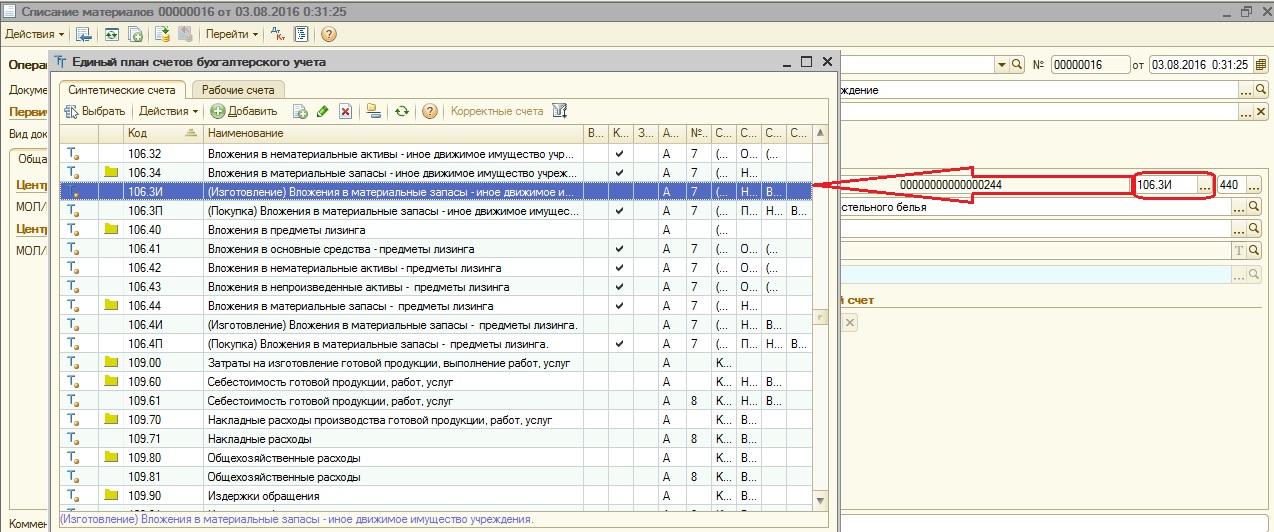This screenshot has width=1274, height=532.
Task: Click the T icon in the right panel
Action: [x=1238, y=252]
